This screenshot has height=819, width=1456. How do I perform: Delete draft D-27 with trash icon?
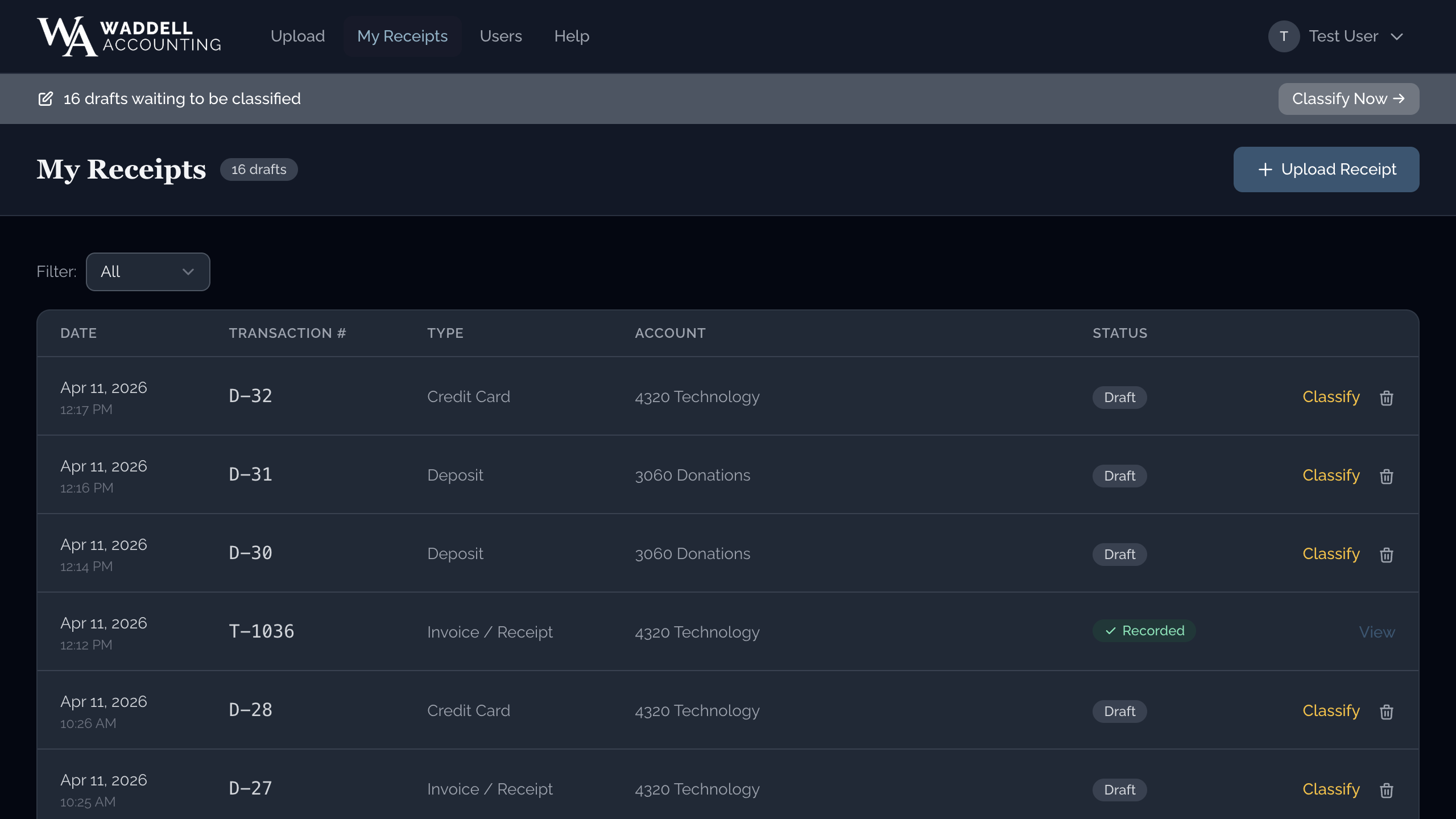(x=1387, y=790)
